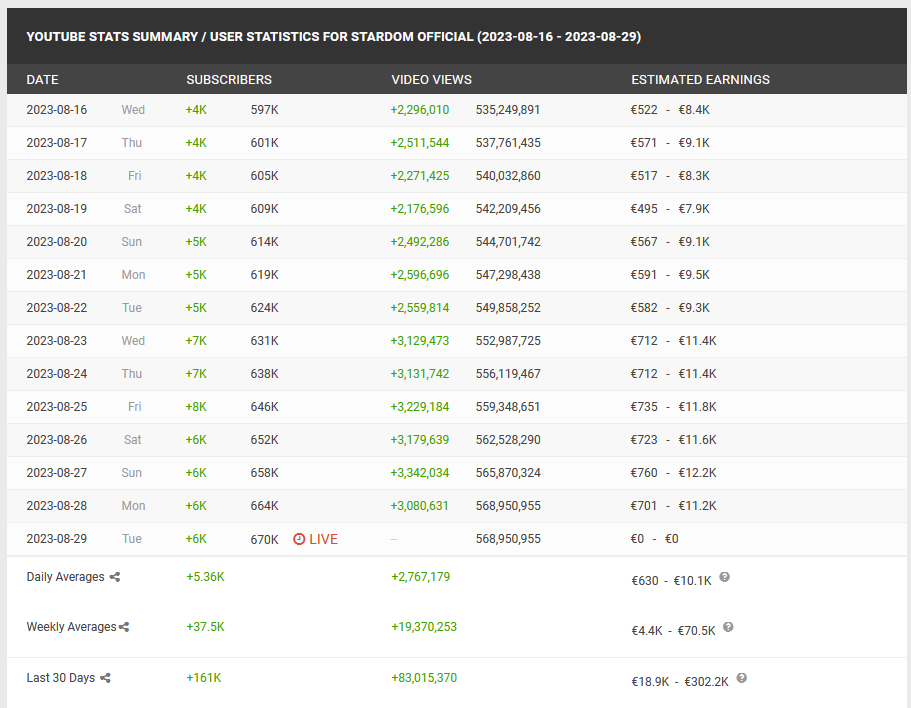The height and width of the screenshot is (708, 911).
Task: Click the +37.5K weekly subscriber average
Action: tap(205, 627)
